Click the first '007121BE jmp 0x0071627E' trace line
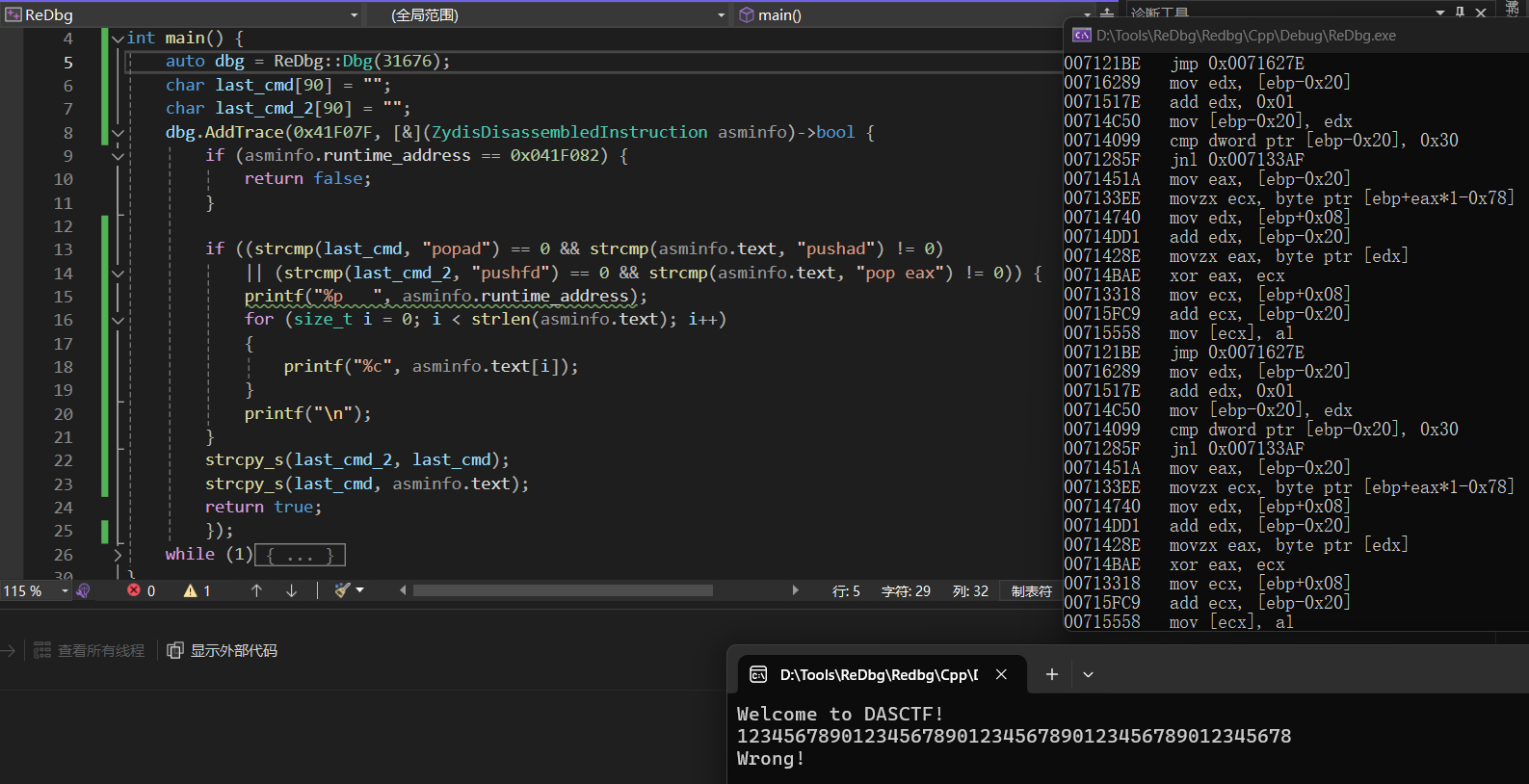Viewport: 1529px width, 784px height. pos(1184,64)
